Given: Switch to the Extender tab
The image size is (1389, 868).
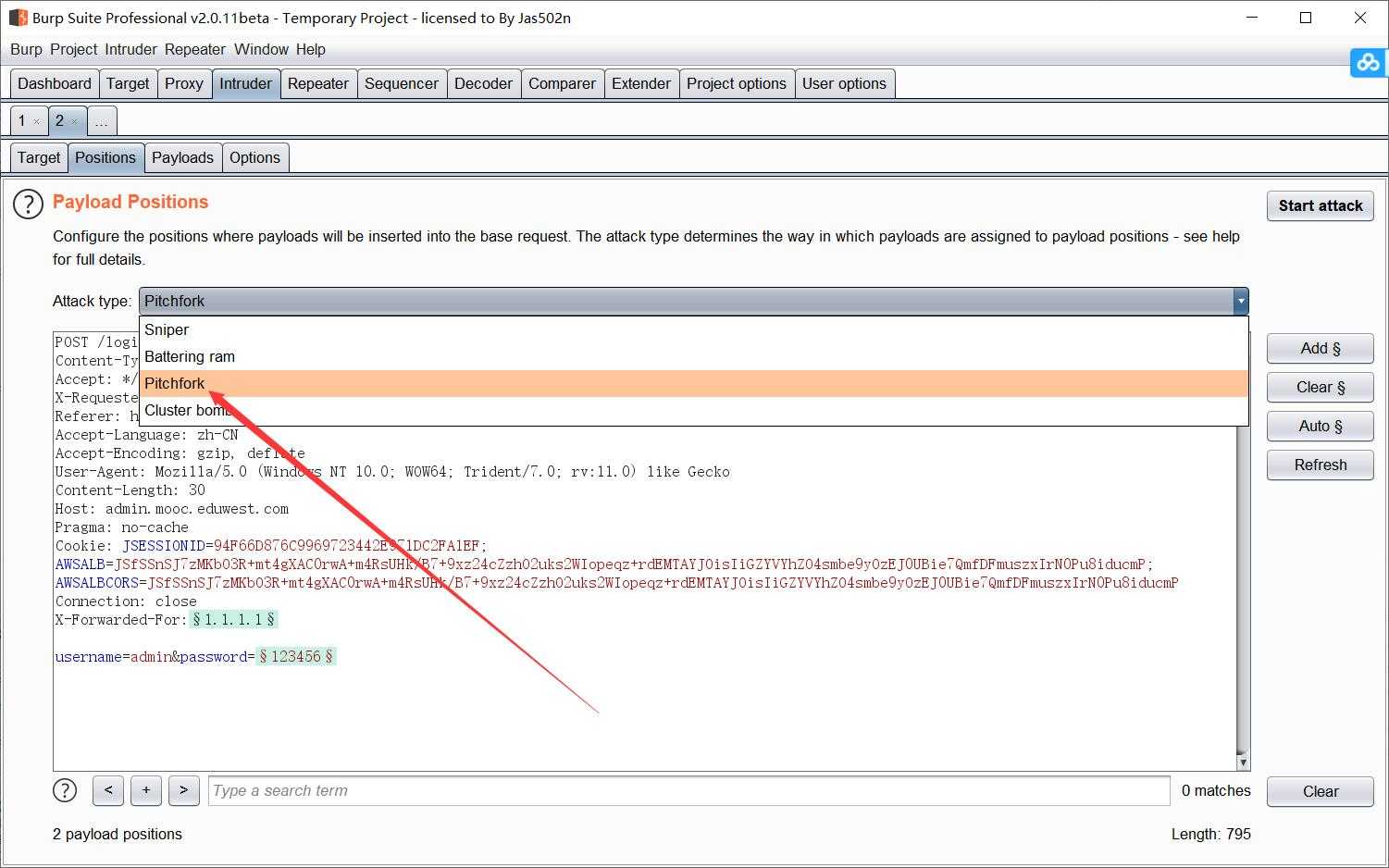Looking at the screenshot, I should pos(641,83).
